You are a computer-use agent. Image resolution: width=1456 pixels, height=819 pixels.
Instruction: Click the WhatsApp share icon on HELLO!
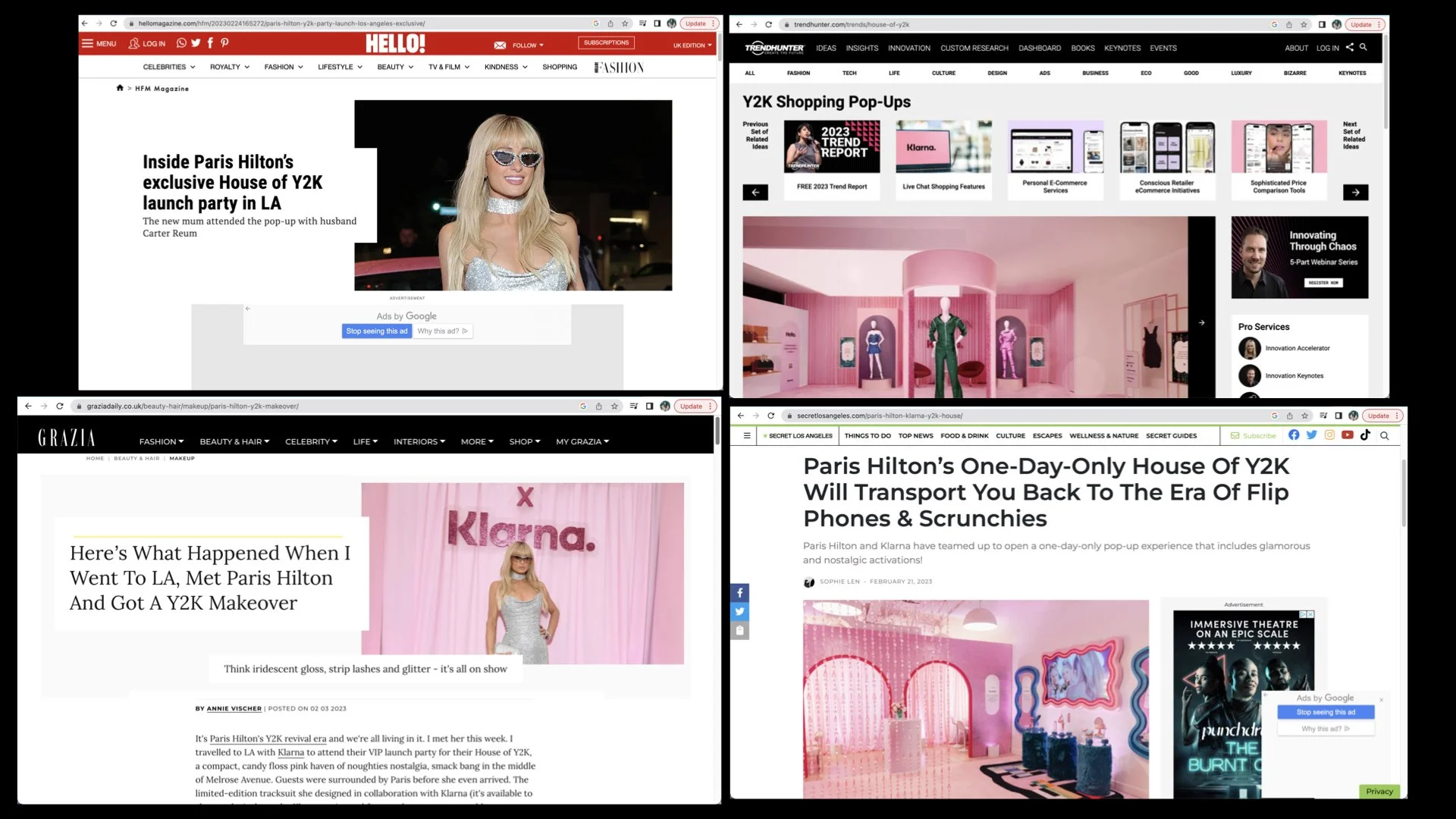[x=181, y=43]
